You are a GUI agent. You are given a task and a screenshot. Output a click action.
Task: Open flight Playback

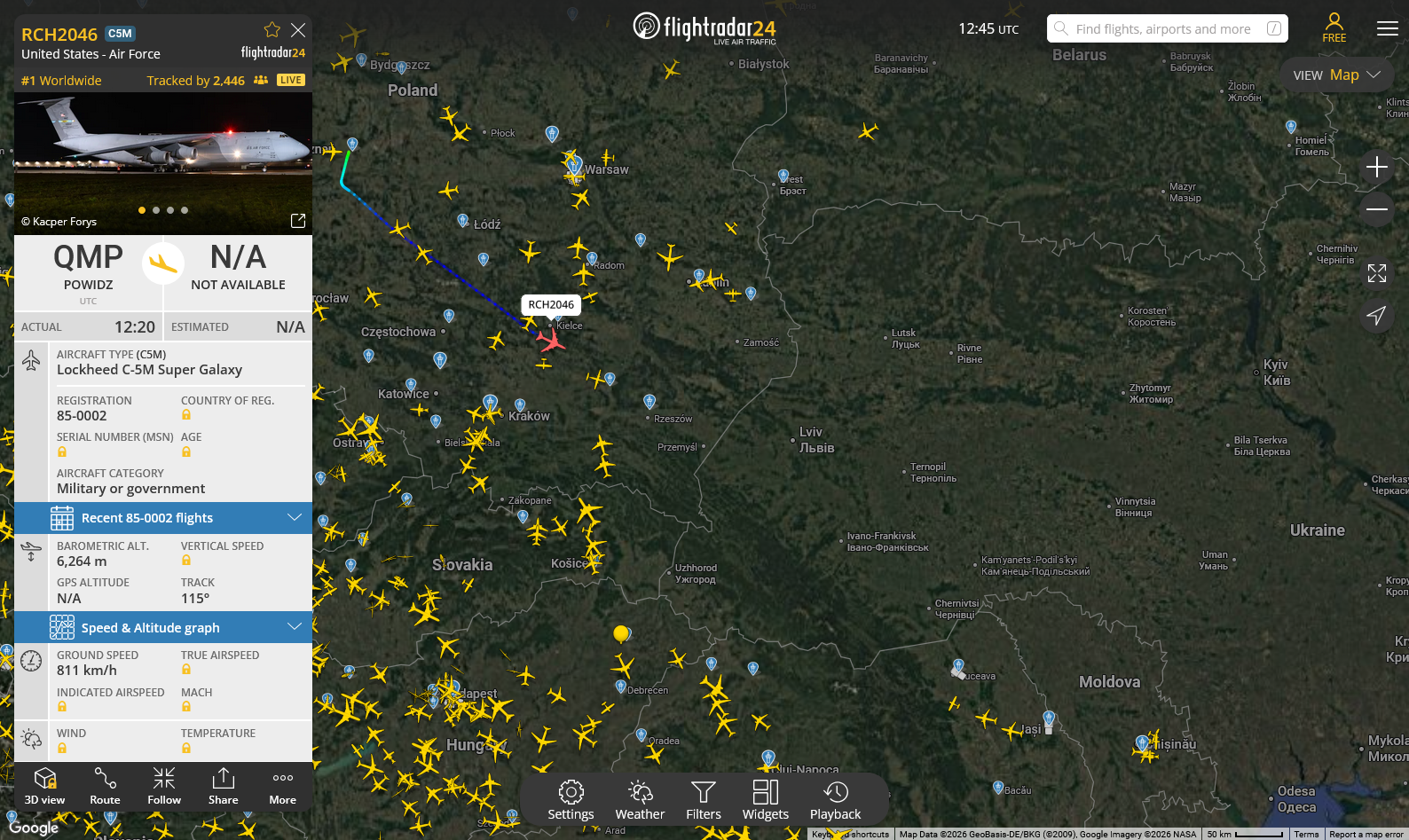tap(835, 800)
